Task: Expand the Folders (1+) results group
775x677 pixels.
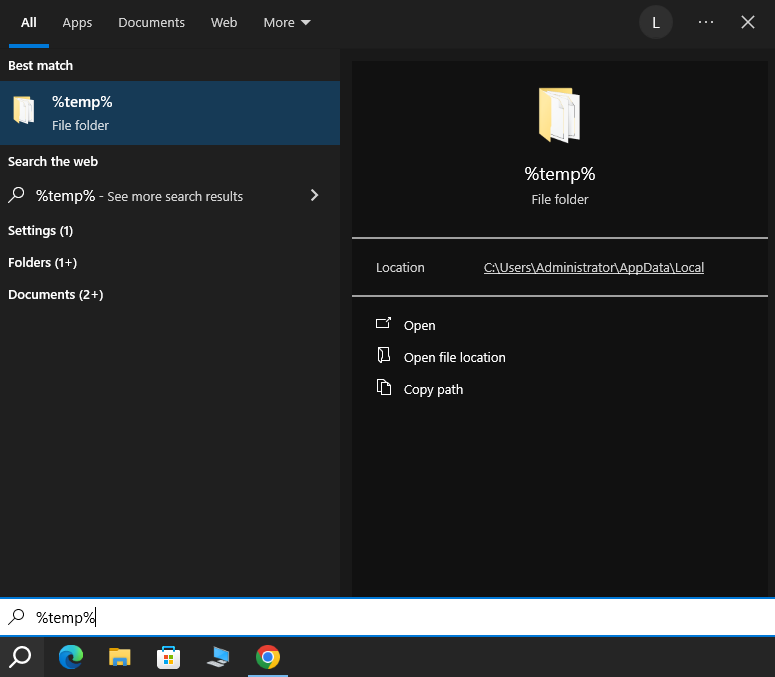Action: coord(43,262)
